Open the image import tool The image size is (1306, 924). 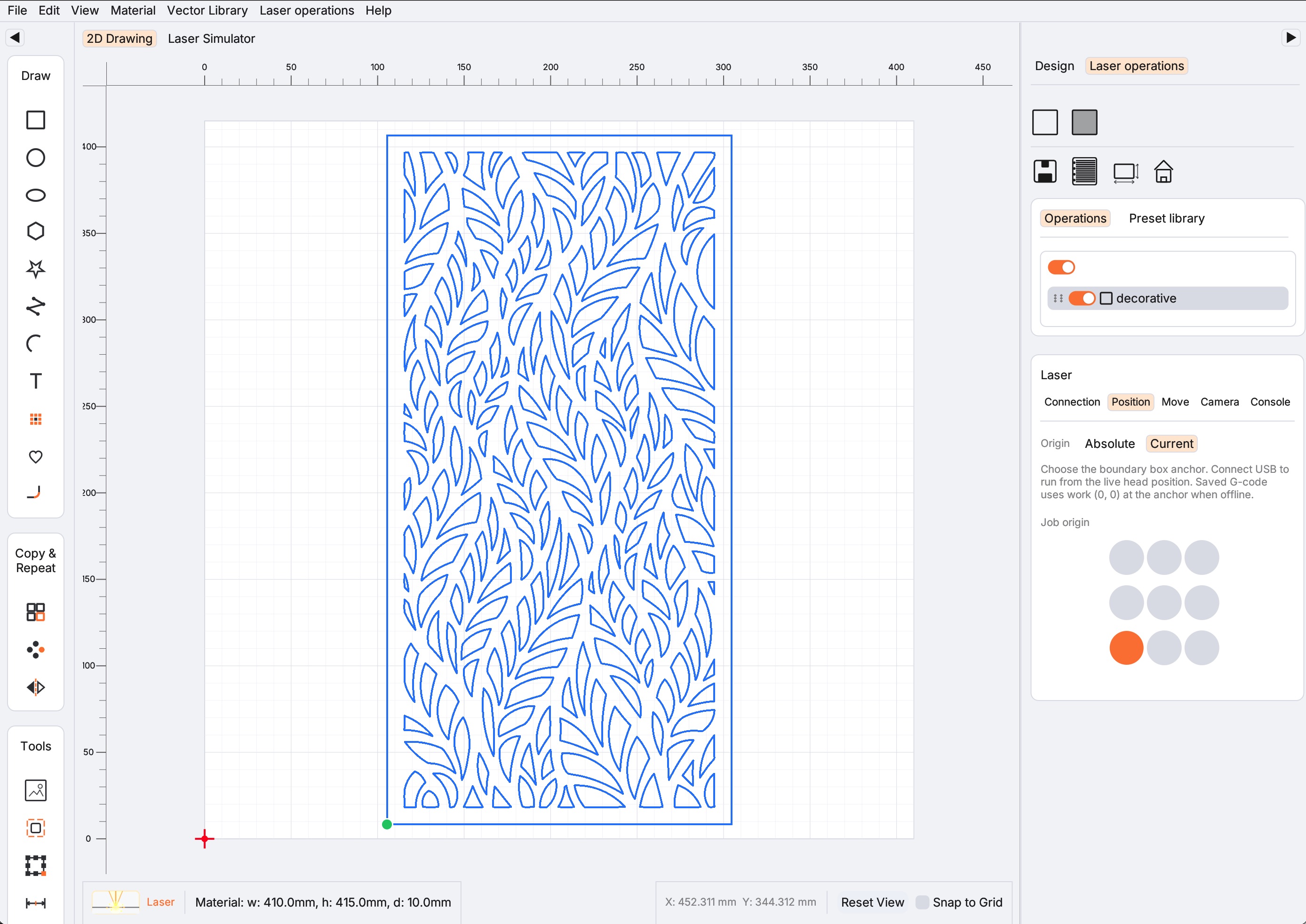pos(35,790)
